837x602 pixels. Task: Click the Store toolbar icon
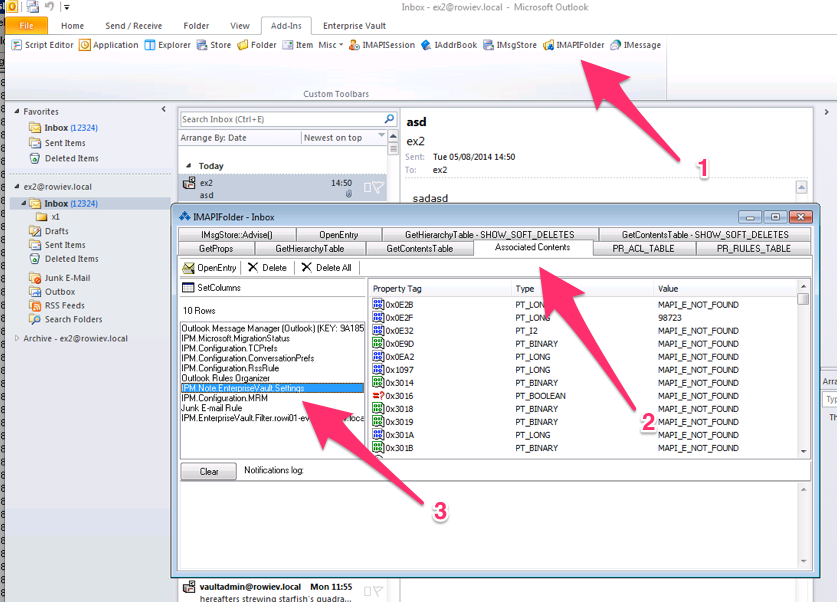(x=214, y=45)
